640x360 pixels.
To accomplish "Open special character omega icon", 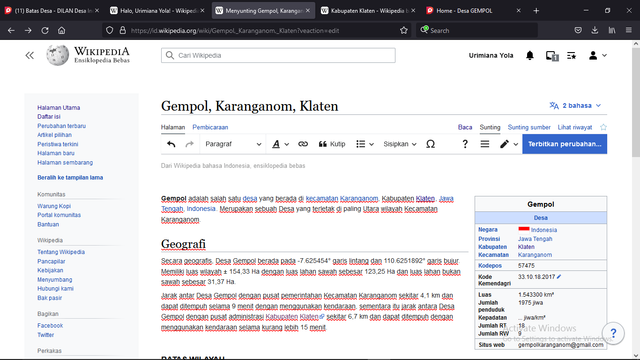I will click(430, 144).
